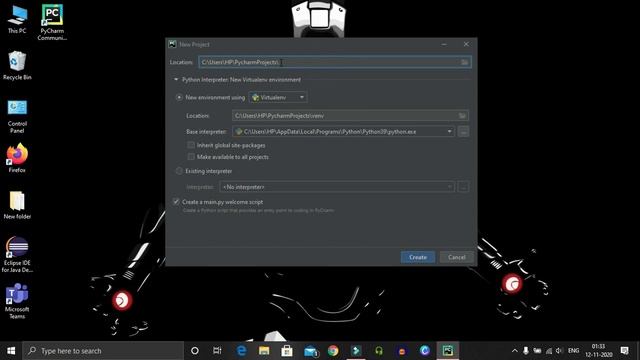Minimize the New Project dialog

(x=444, y=44)
